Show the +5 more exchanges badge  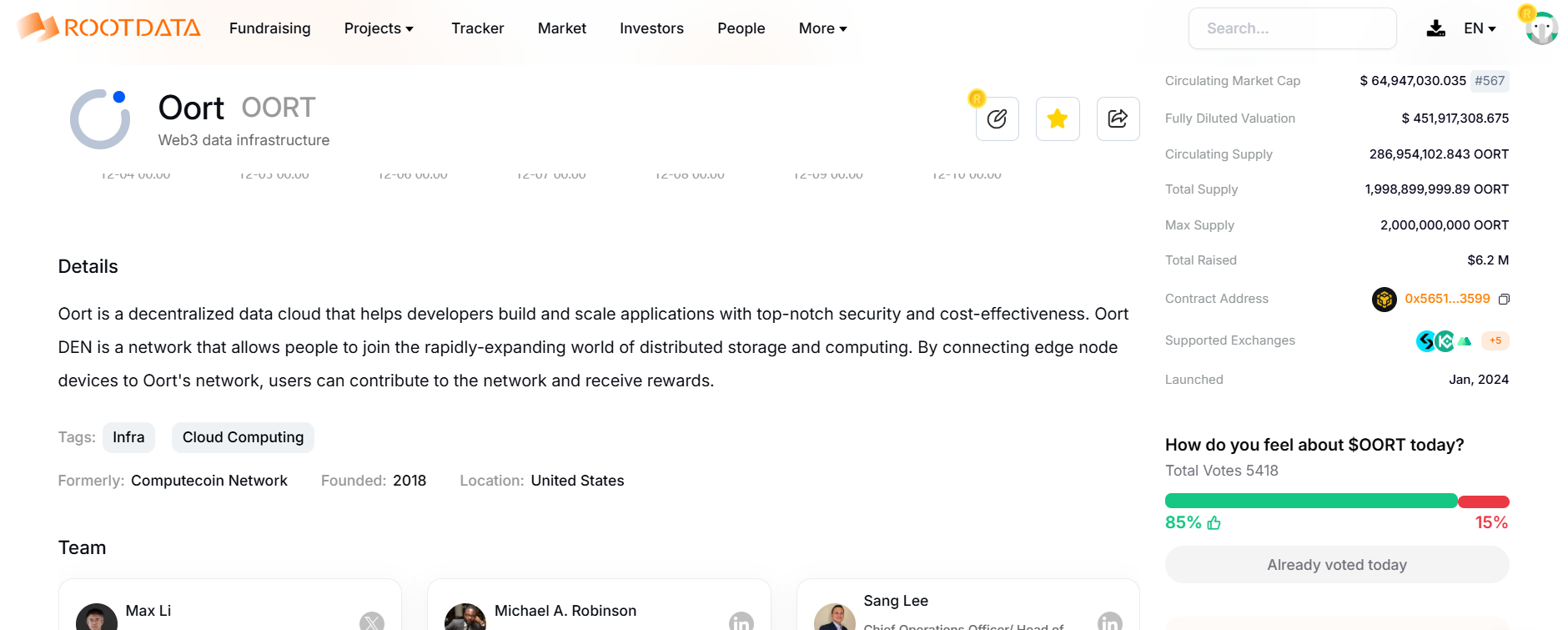coord(1495,340)
